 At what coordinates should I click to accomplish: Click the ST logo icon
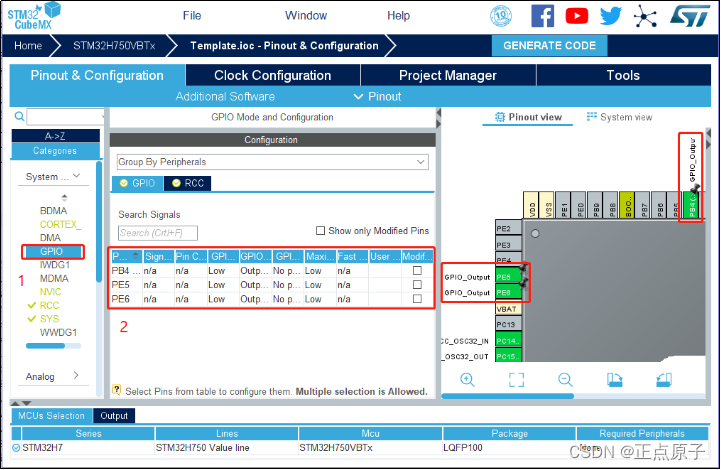point(690,16)
